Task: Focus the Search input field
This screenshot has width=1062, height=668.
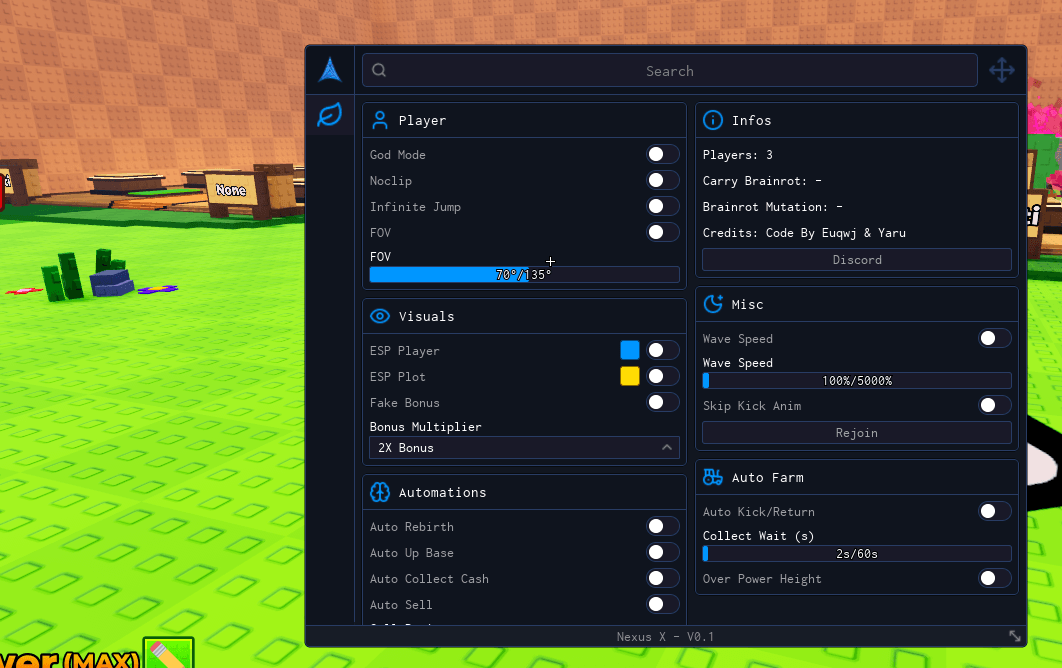Action: point(669,70)
